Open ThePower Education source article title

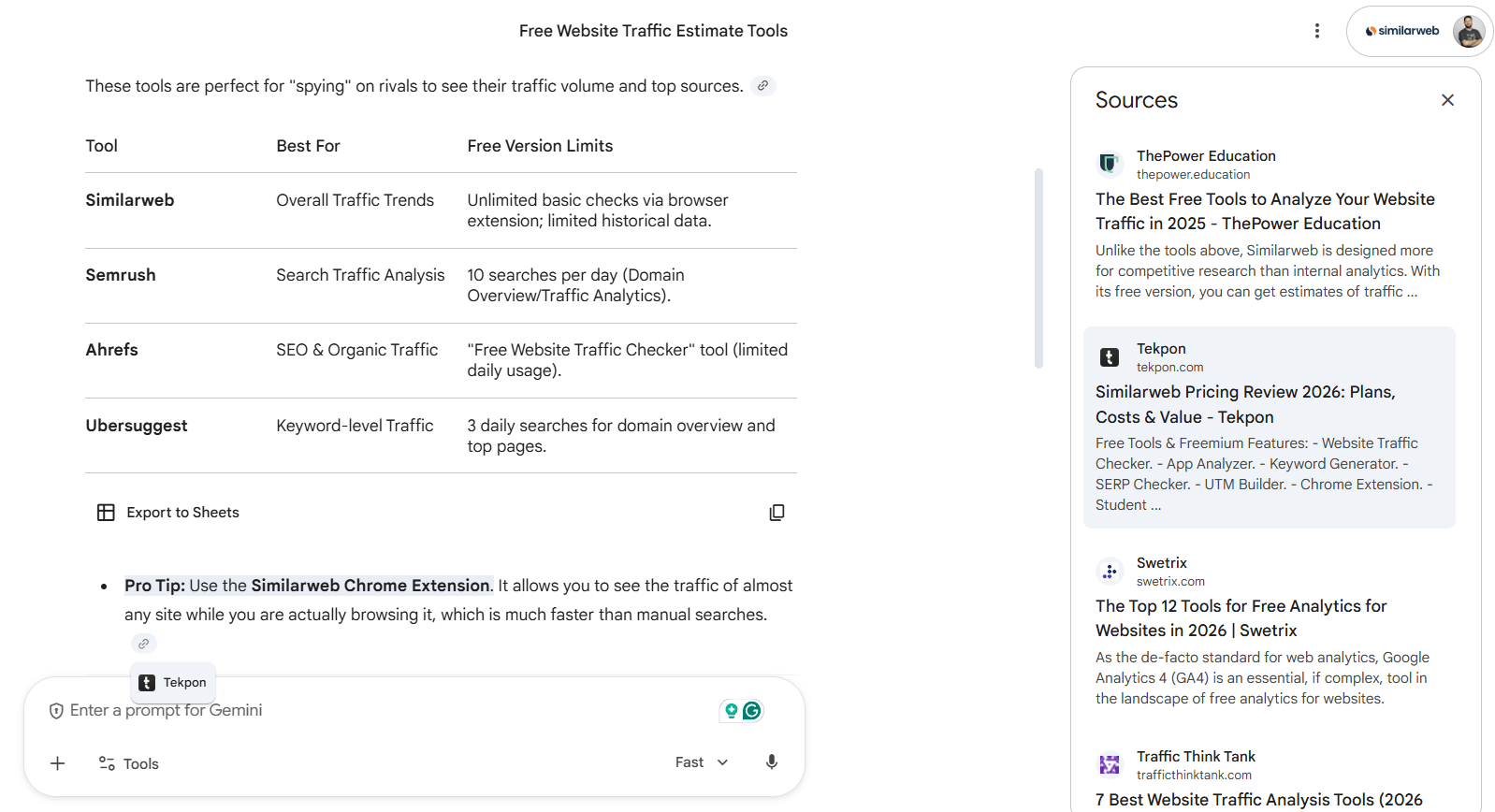click(1265, 211)
